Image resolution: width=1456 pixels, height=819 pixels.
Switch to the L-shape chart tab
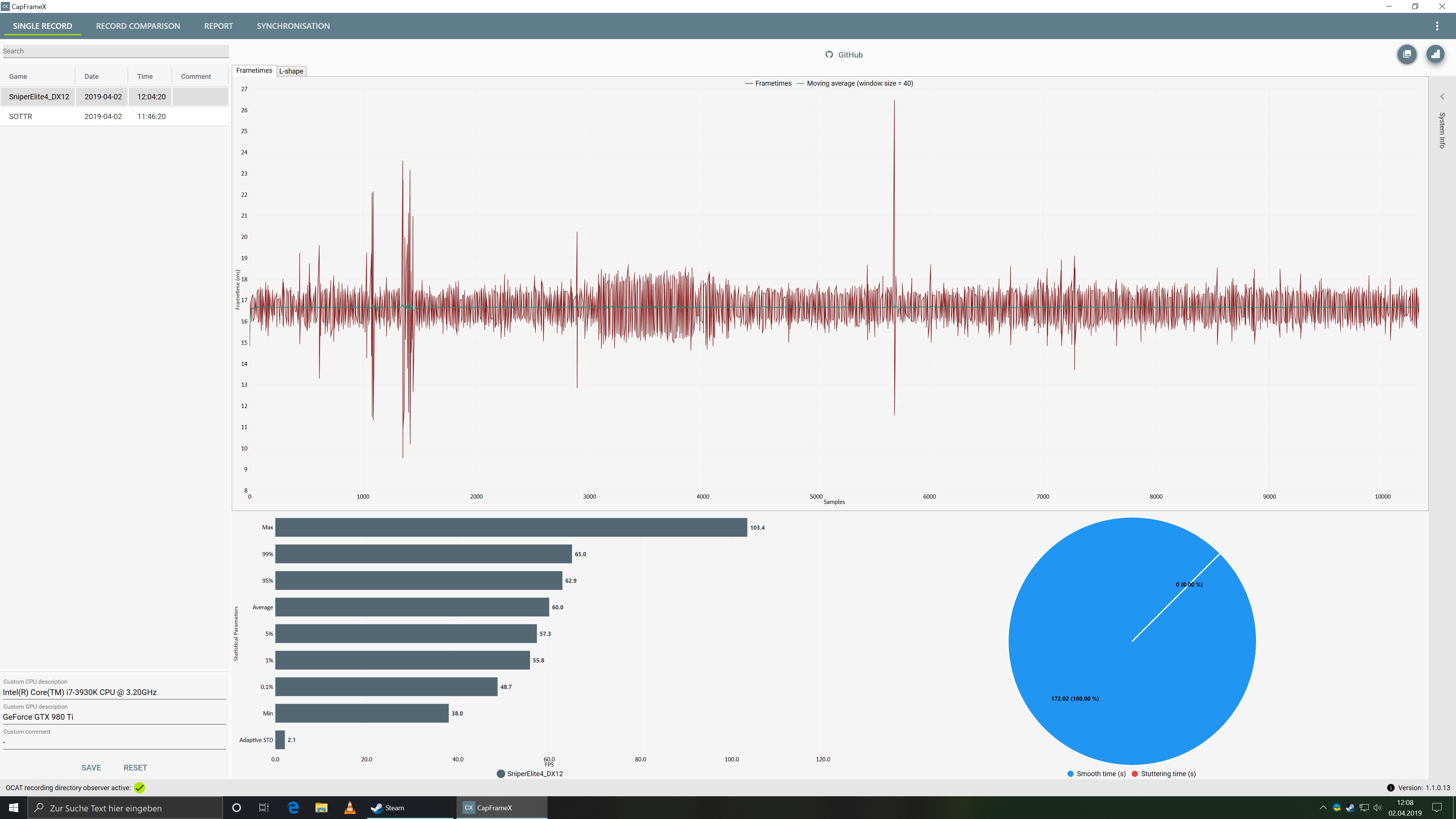[x=291, y=71]
